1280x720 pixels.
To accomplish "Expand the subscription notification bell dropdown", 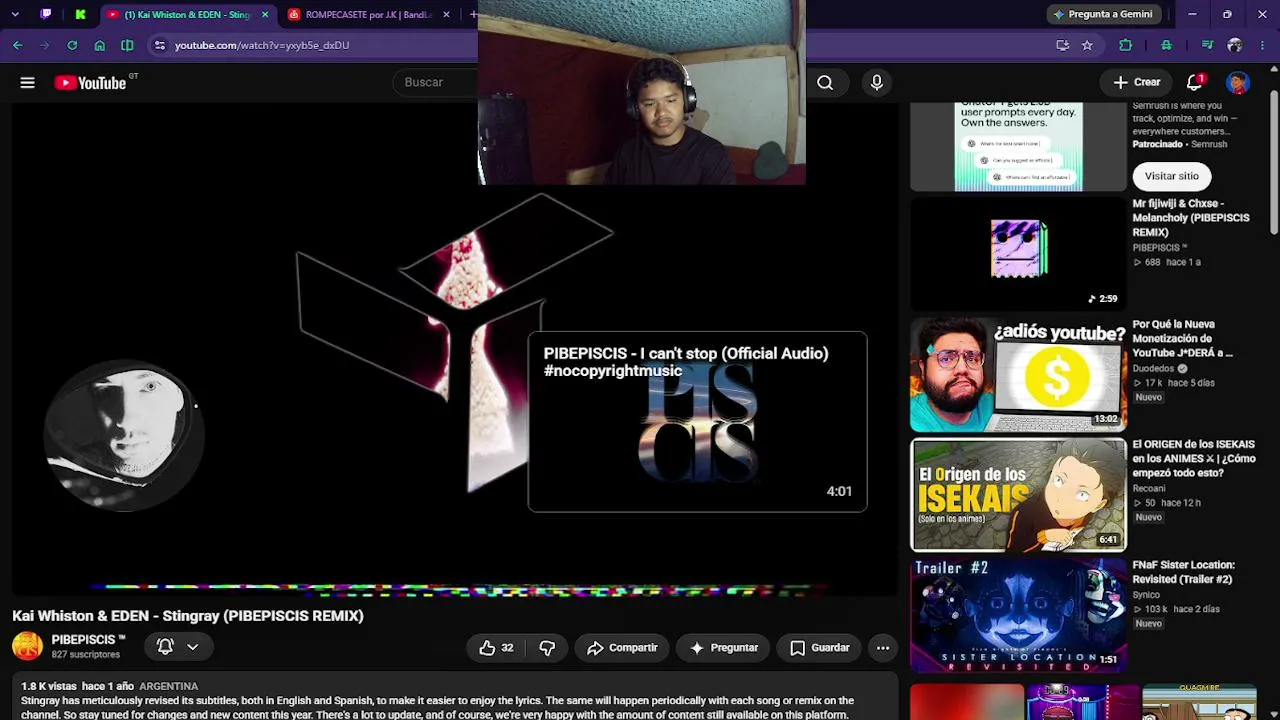I will [x=178, y=647].
